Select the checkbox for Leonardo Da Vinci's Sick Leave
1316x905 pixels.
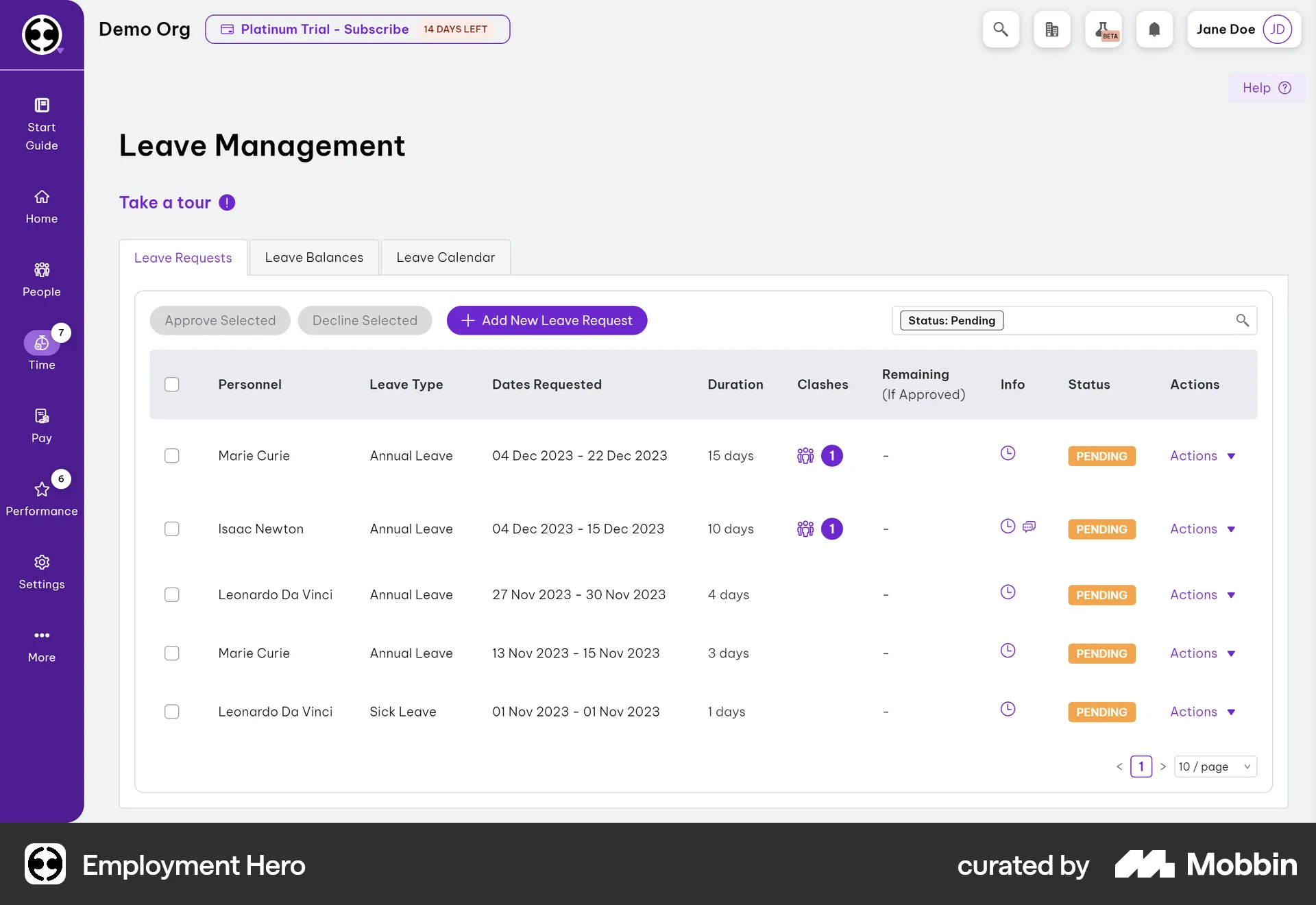click(x=172, y=712)
